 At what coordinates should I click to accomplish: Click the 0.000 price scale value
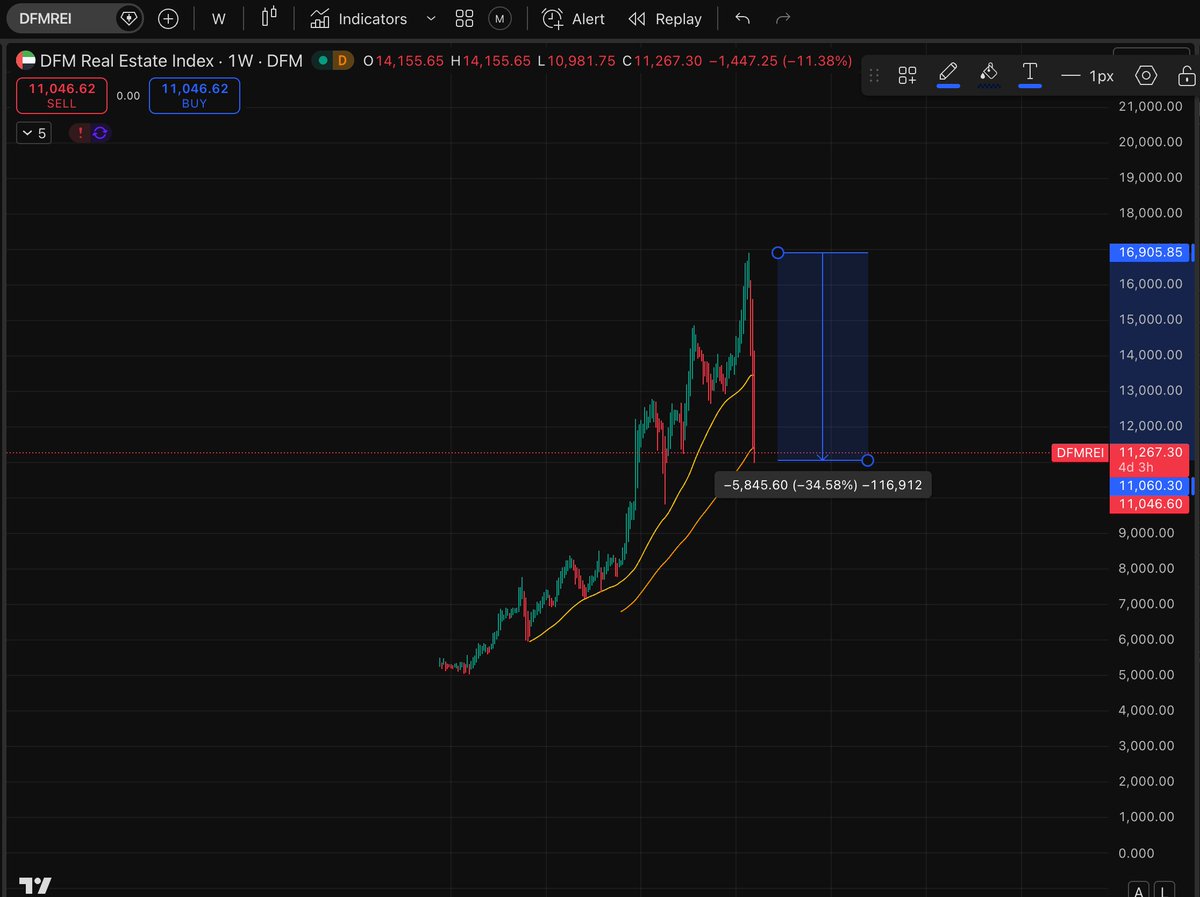click(1136, 853)
